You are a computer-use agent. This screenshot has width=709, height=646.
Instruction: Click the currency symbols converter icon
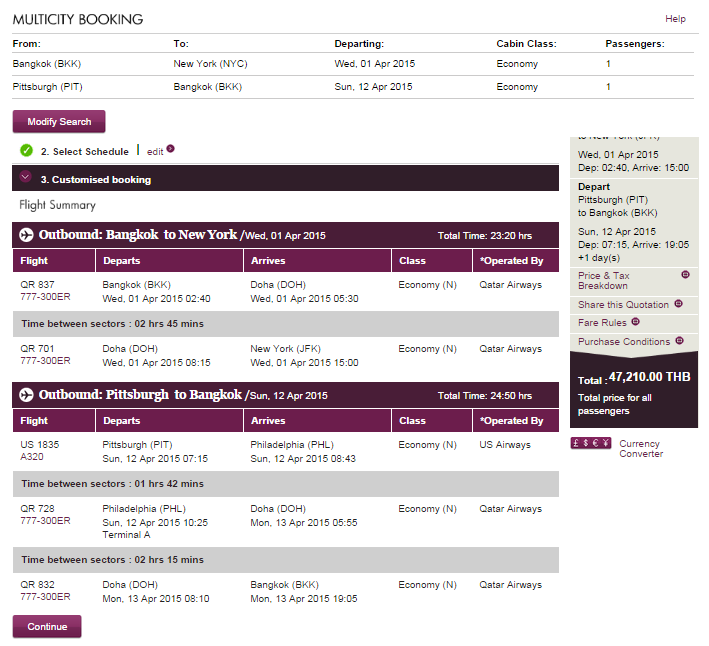point(590,443)
